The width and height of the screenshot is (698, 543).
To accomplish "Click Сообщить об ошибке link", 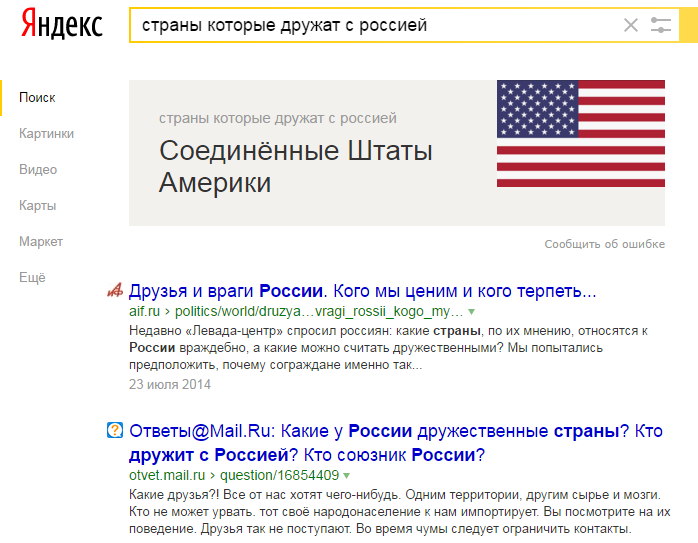I will (604, 244).
